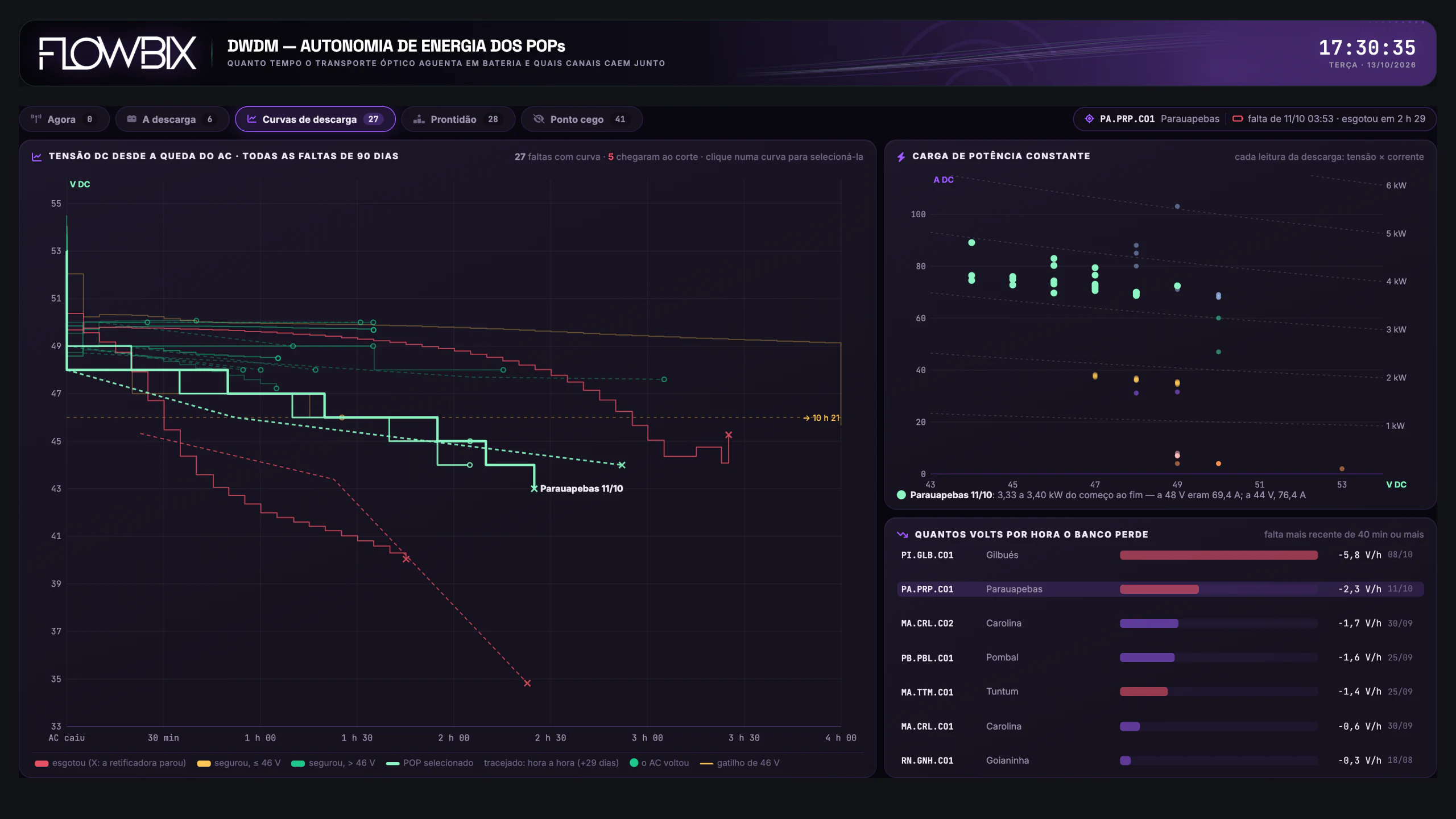Image resolution: width=1456 pixels, height=819 pixels.
Task: Click the green 'segurou, > 46 V' legend swatch
Action: (x=298, y=763)
